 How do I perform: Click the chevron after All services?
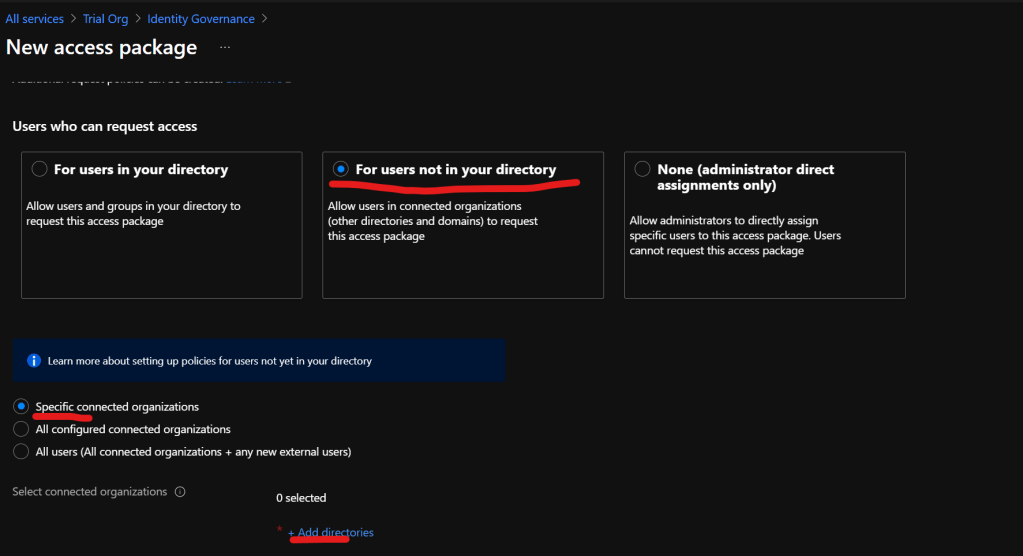point(73,19)
